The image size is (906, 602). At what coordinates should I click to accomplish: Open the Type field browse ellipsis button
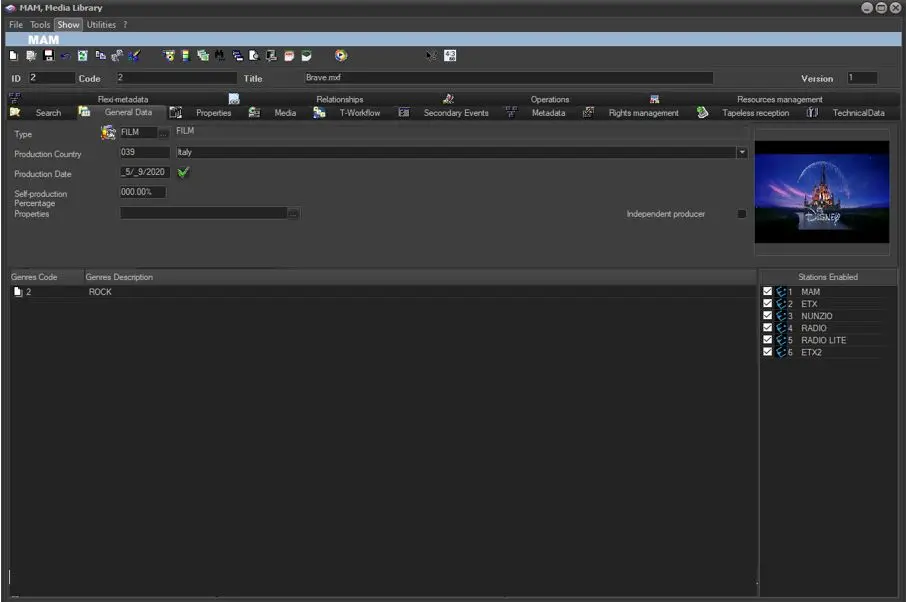[163, 133]
